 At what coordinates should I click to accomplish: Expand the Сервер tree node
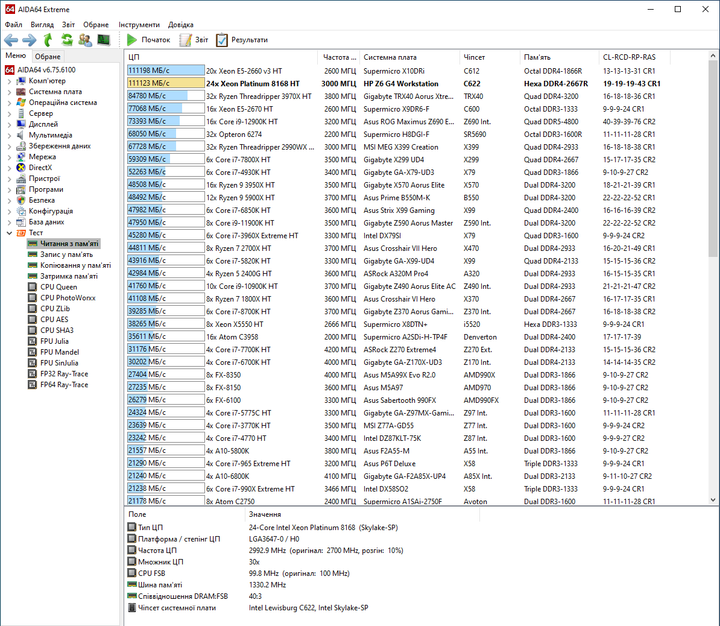click(x=9, y=114)
